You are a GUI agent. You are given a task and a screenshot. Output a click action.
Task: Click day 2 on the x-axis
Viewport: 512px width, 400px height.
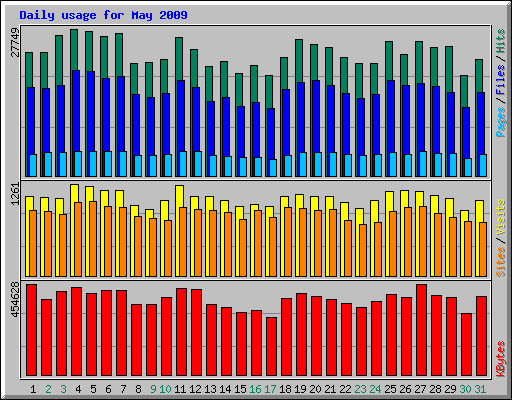pos(48,389)
